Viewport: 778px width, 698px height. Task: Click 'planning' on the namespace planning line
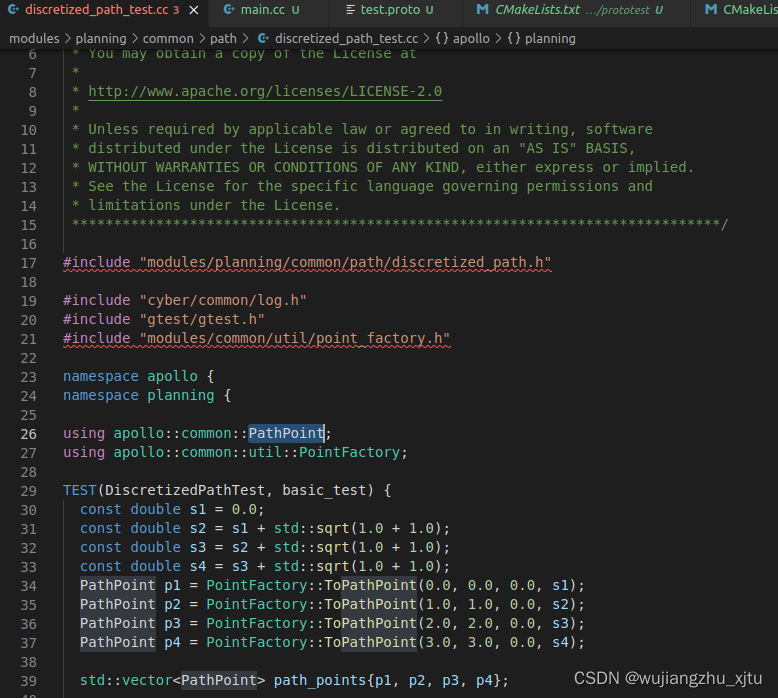click(181, 395)
